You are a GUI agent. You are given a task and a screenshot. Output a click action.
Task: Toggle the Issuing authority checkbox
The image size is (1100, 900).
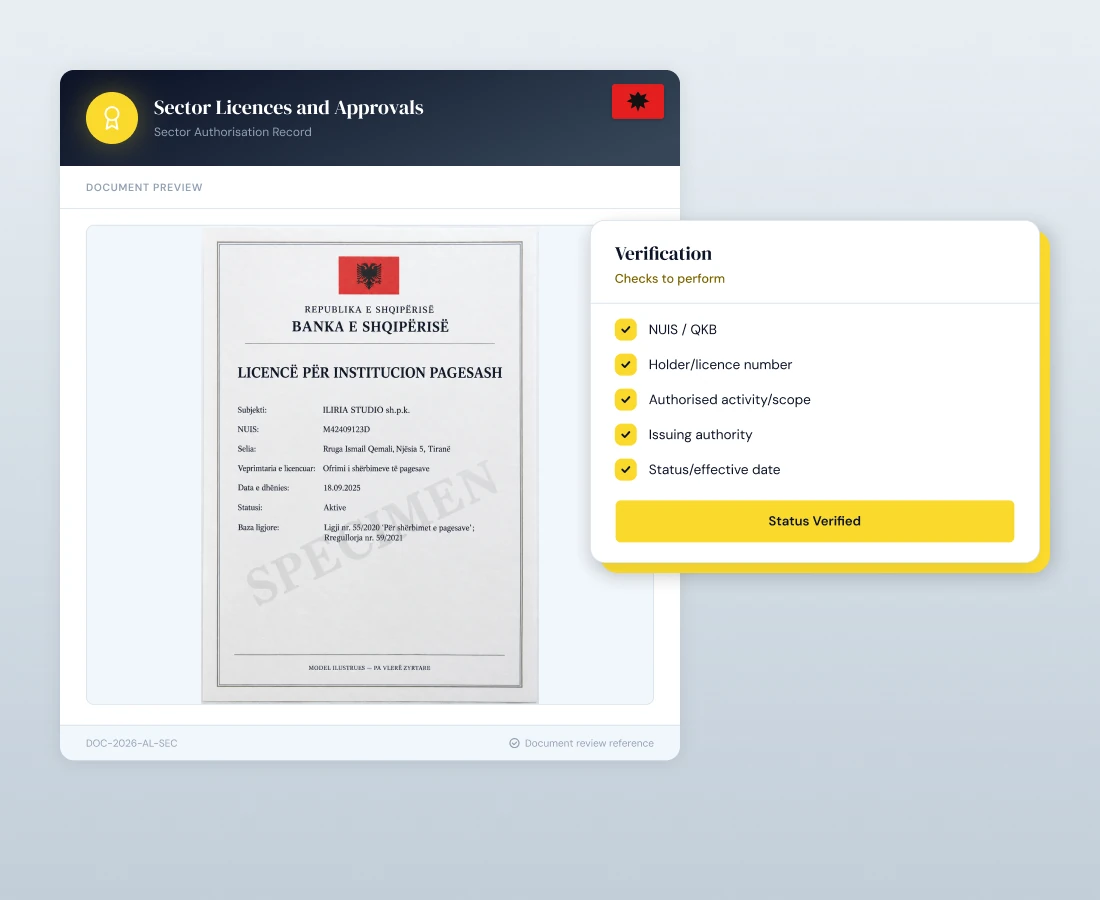pos(626,434)
